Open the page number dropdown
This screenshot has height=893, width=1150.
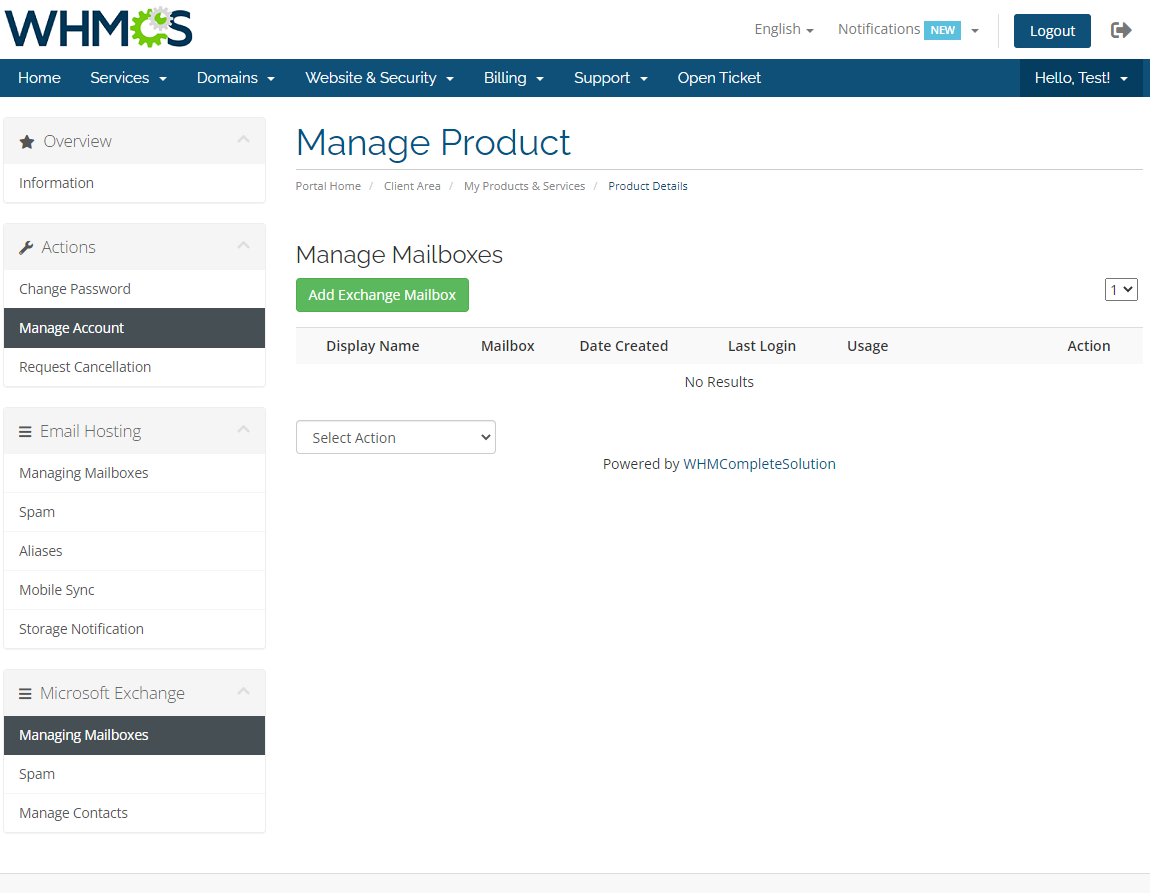tap(1121, 290)
